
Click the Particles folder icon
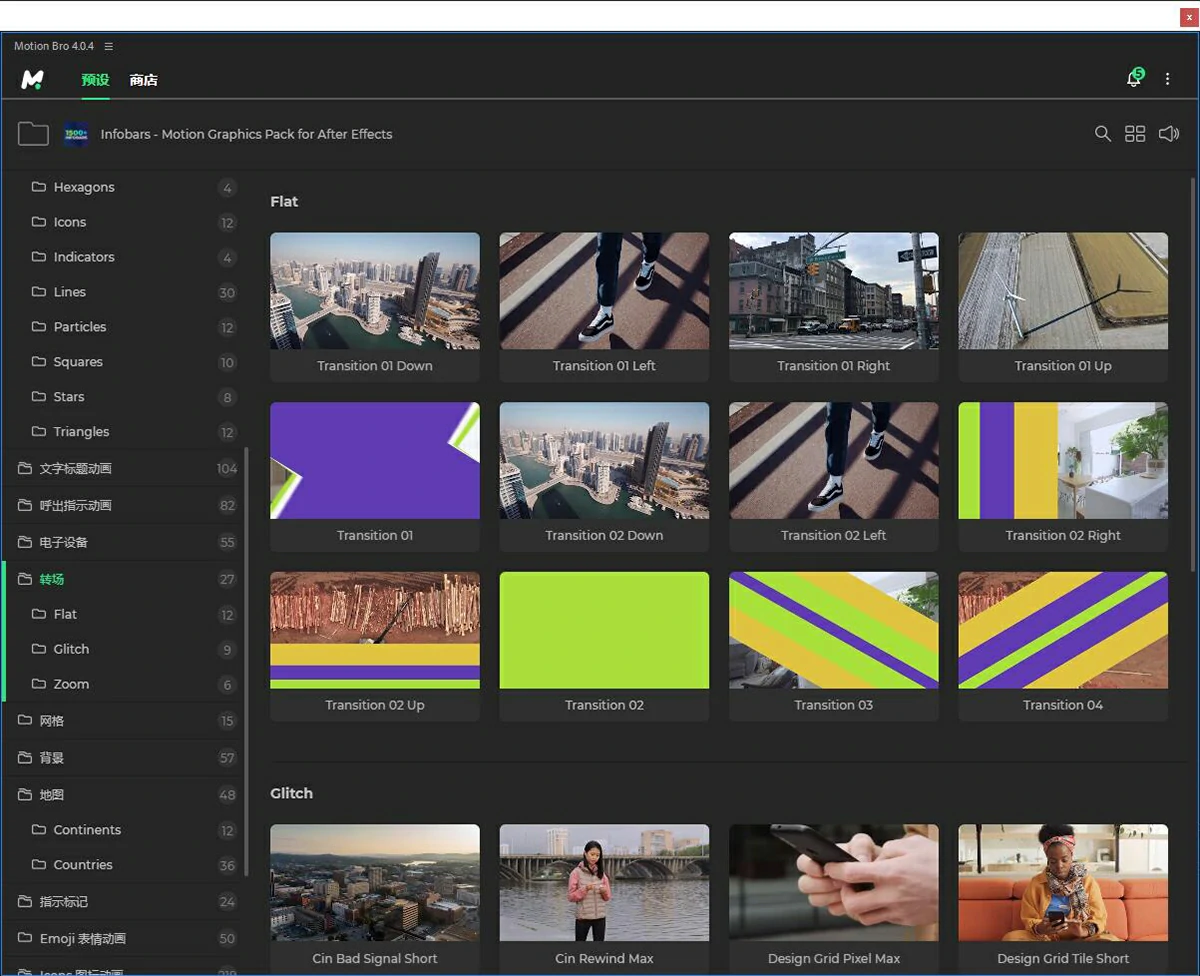click(39, 327)
